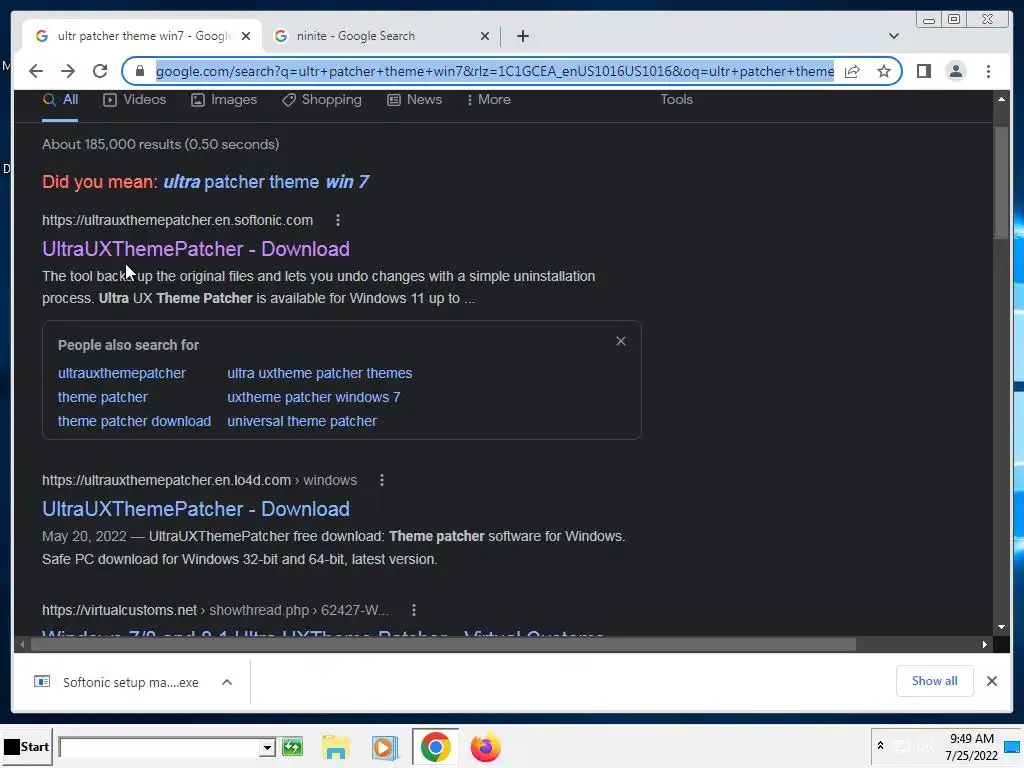Screen dimensions: 1024x768
Task: Show hidden system tray icons
Action: (x=880, y=746)
